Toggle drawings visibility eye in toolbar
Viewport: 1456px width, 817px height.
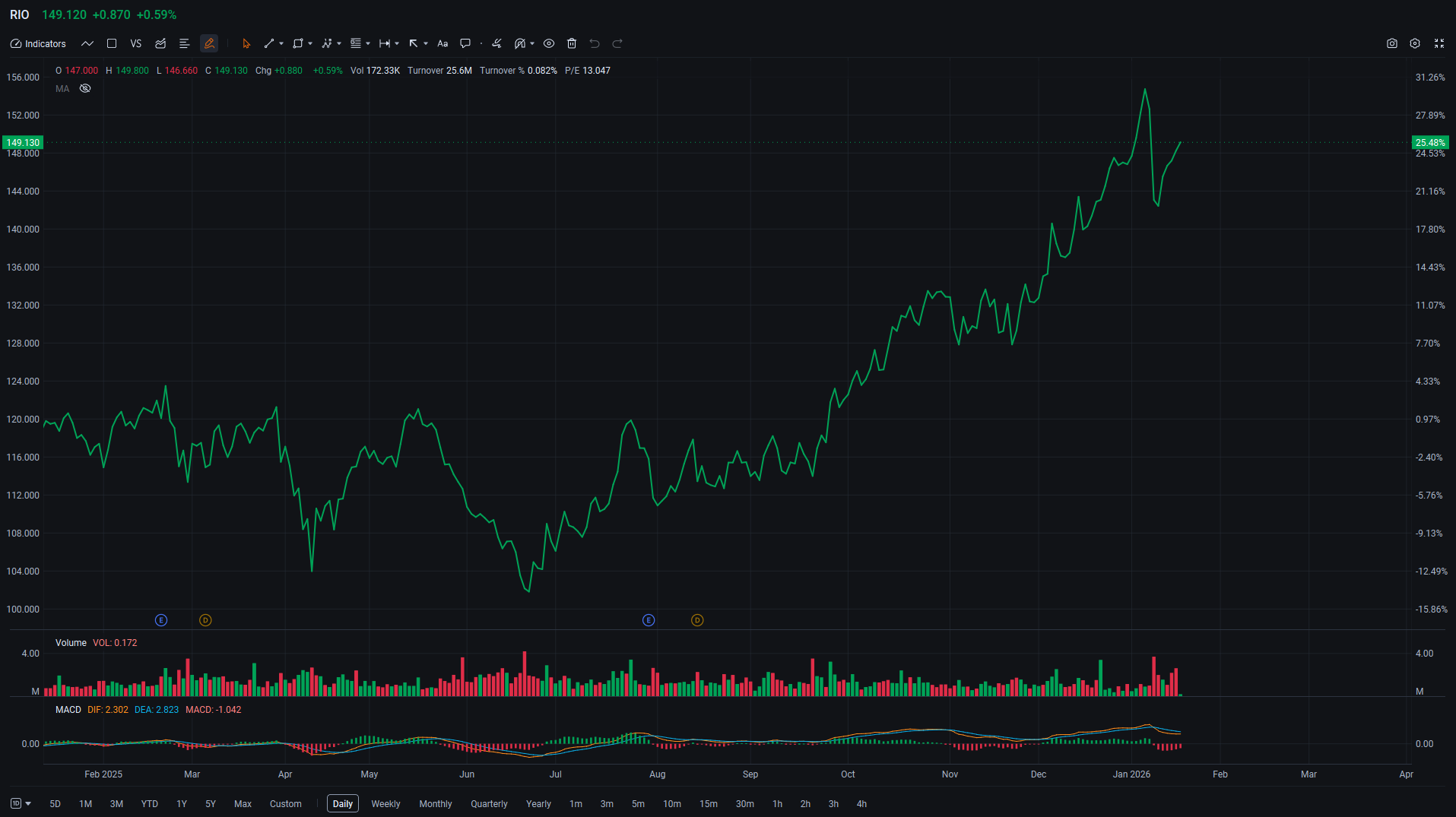pos(549,44)
